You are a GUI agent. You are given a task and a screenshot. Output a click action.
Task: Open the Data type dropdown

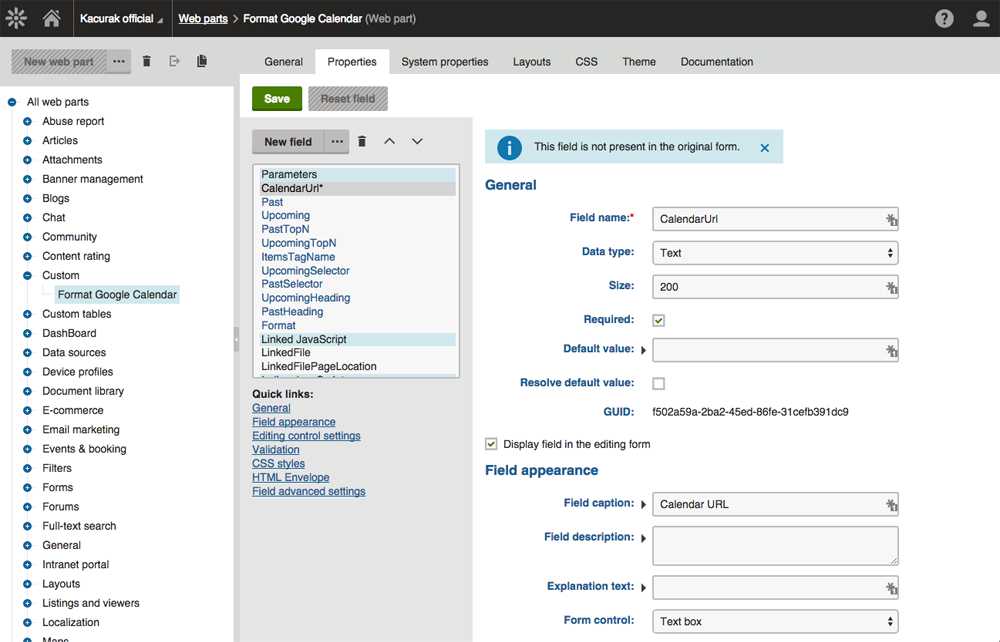[775, 253]
